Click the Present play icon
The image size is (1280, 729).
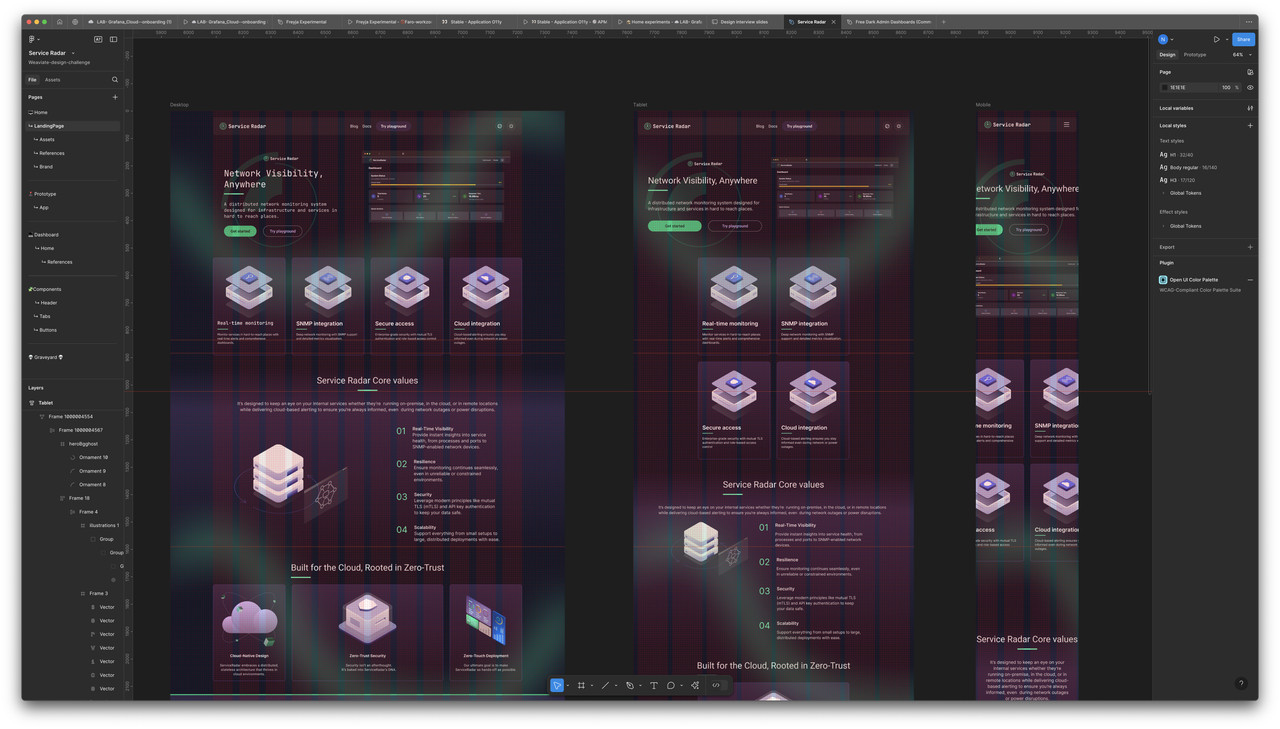1216,39
